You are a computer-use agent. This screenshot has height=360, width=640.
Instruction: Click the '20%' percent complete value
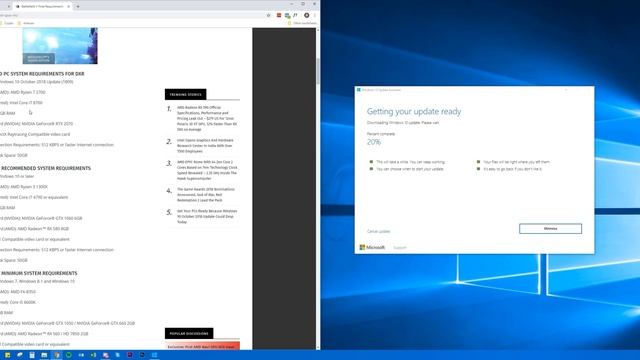(x=373, y=142)
